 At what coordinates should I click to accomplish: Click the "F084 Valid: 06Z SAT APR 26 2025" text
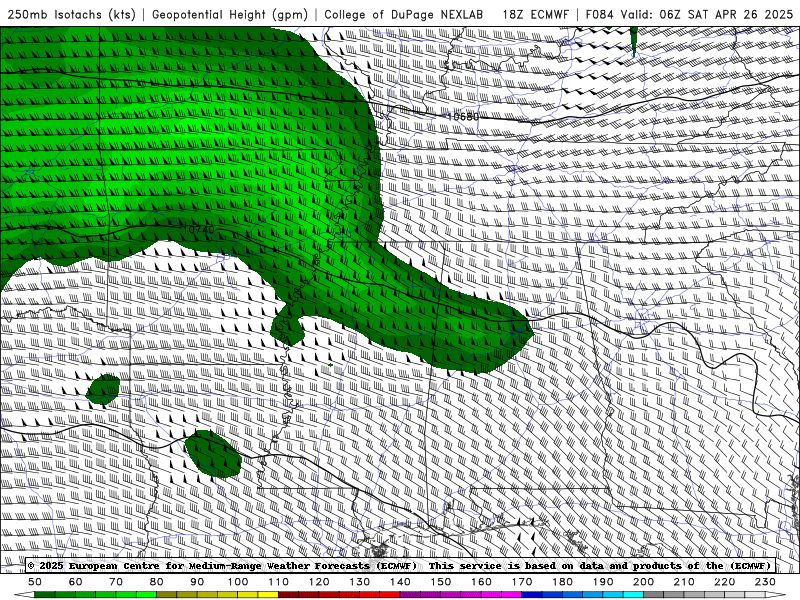[689, 14]
